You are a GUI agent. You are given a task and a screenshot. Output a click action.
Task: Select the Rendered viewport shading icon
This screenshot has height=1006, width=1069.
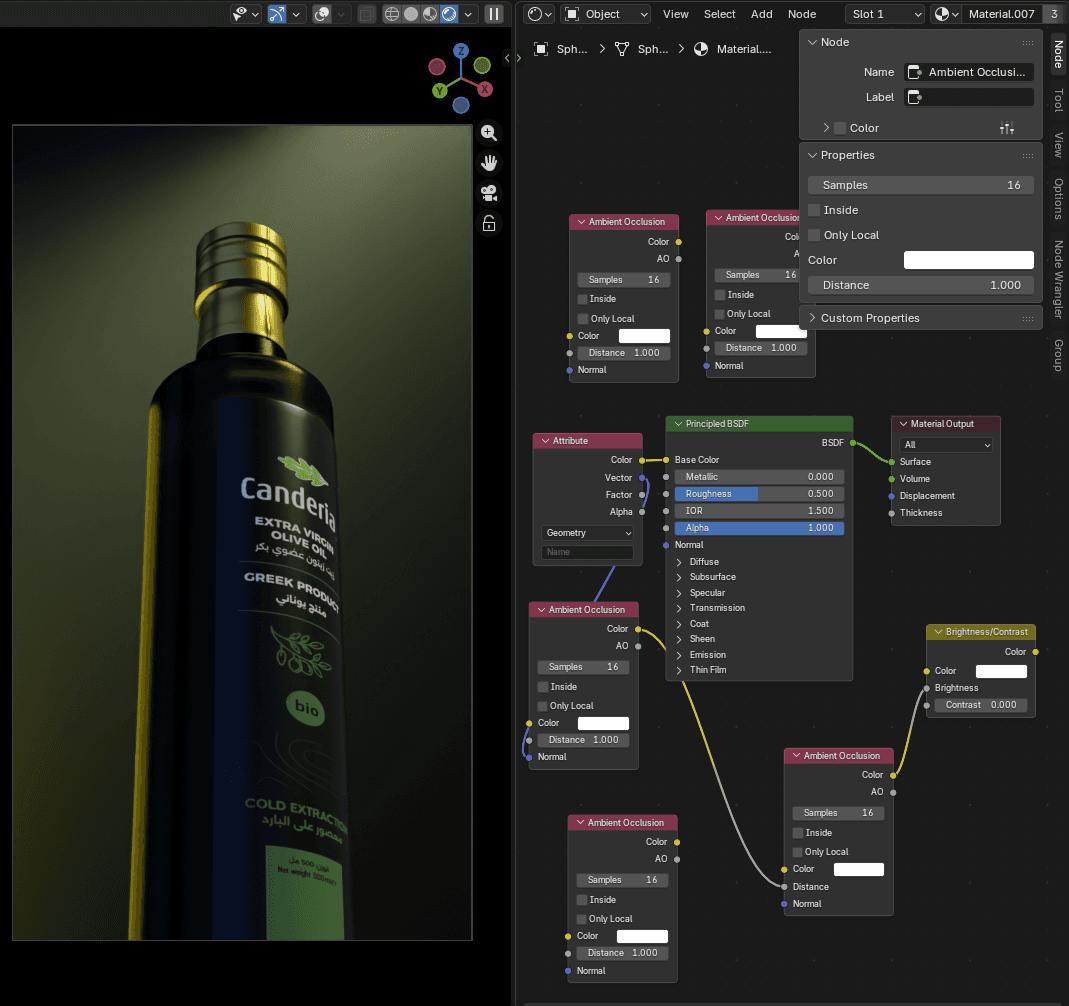pos(448,14)
